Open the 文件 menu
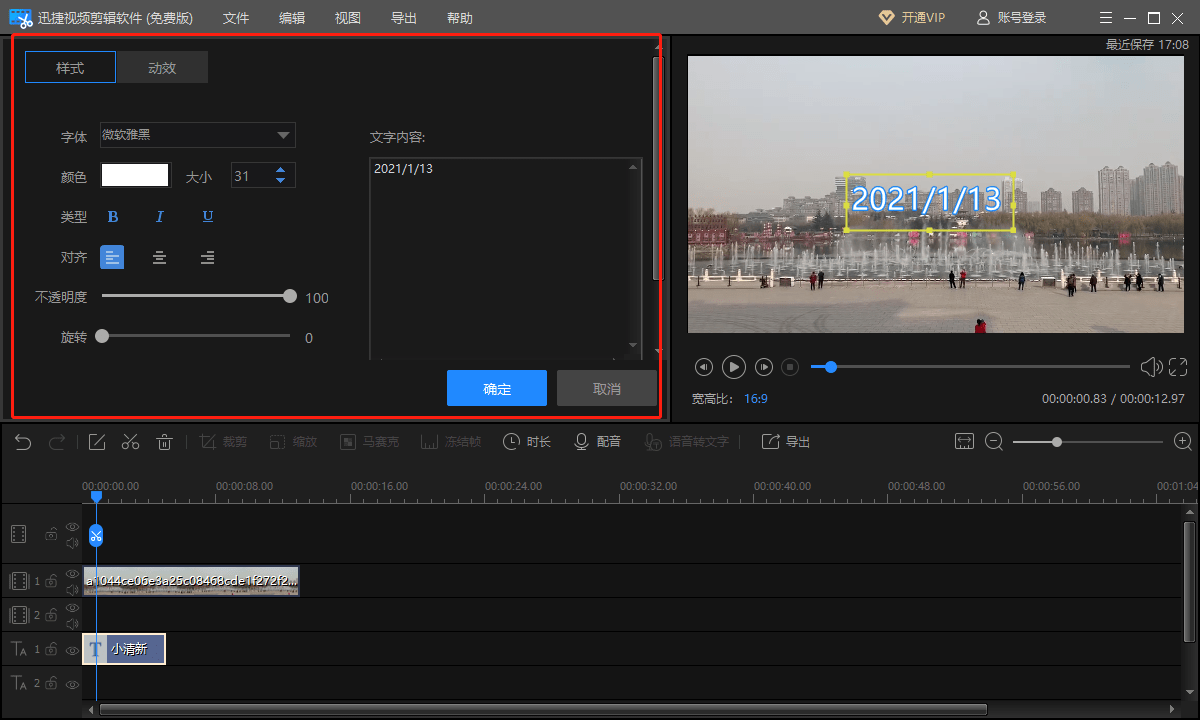The height and width of the screenshot is (720, 1200). (236, 18)
